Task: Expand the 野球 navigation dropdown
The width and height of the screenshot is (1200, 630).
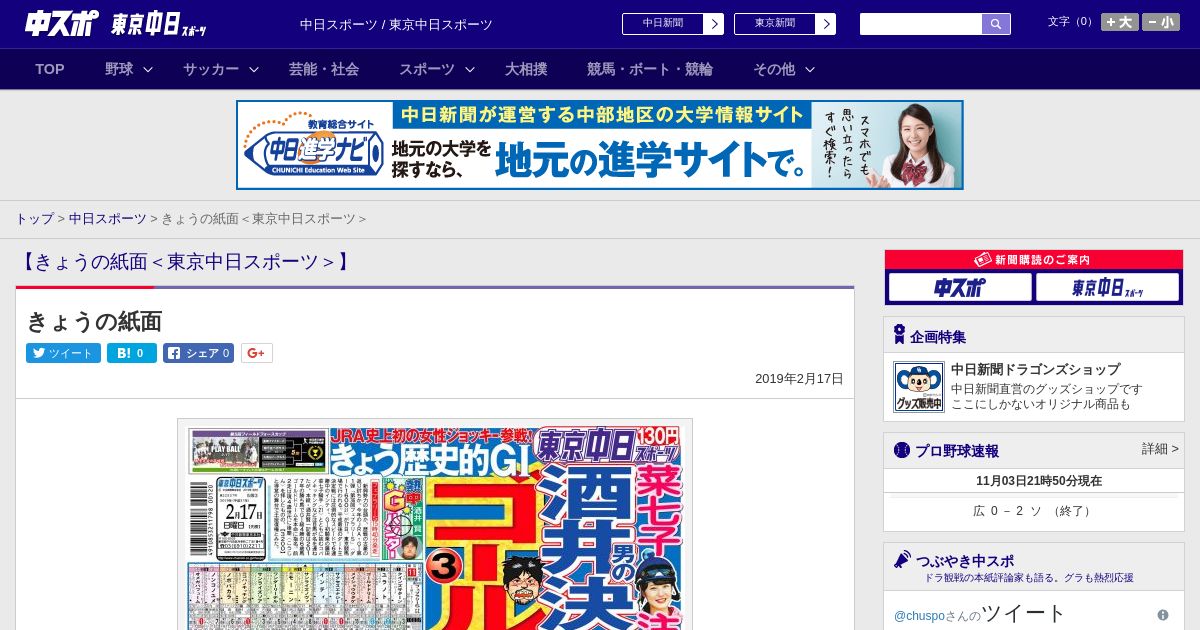Action: click(129, 69)
